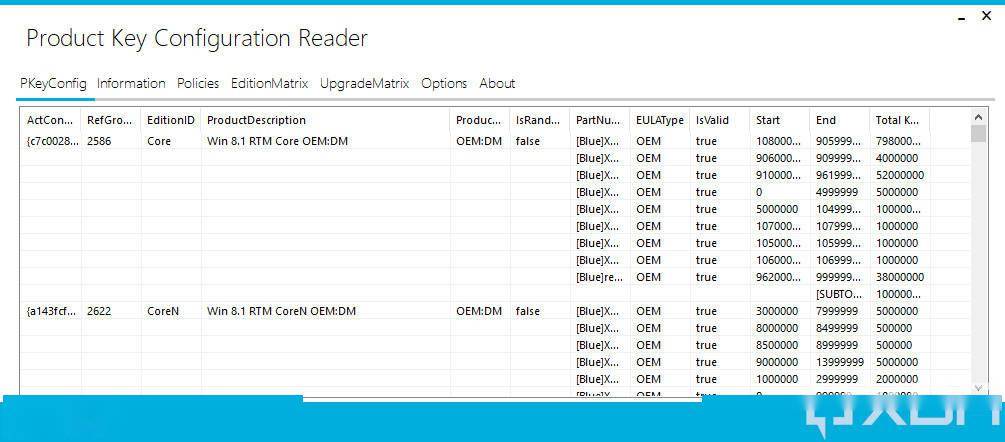
Task: Click the End column header
Action: (826, 121)
